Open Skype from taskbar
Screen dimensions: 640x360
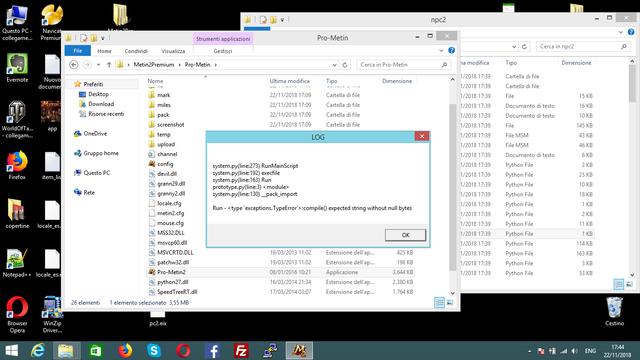[154, 351]
